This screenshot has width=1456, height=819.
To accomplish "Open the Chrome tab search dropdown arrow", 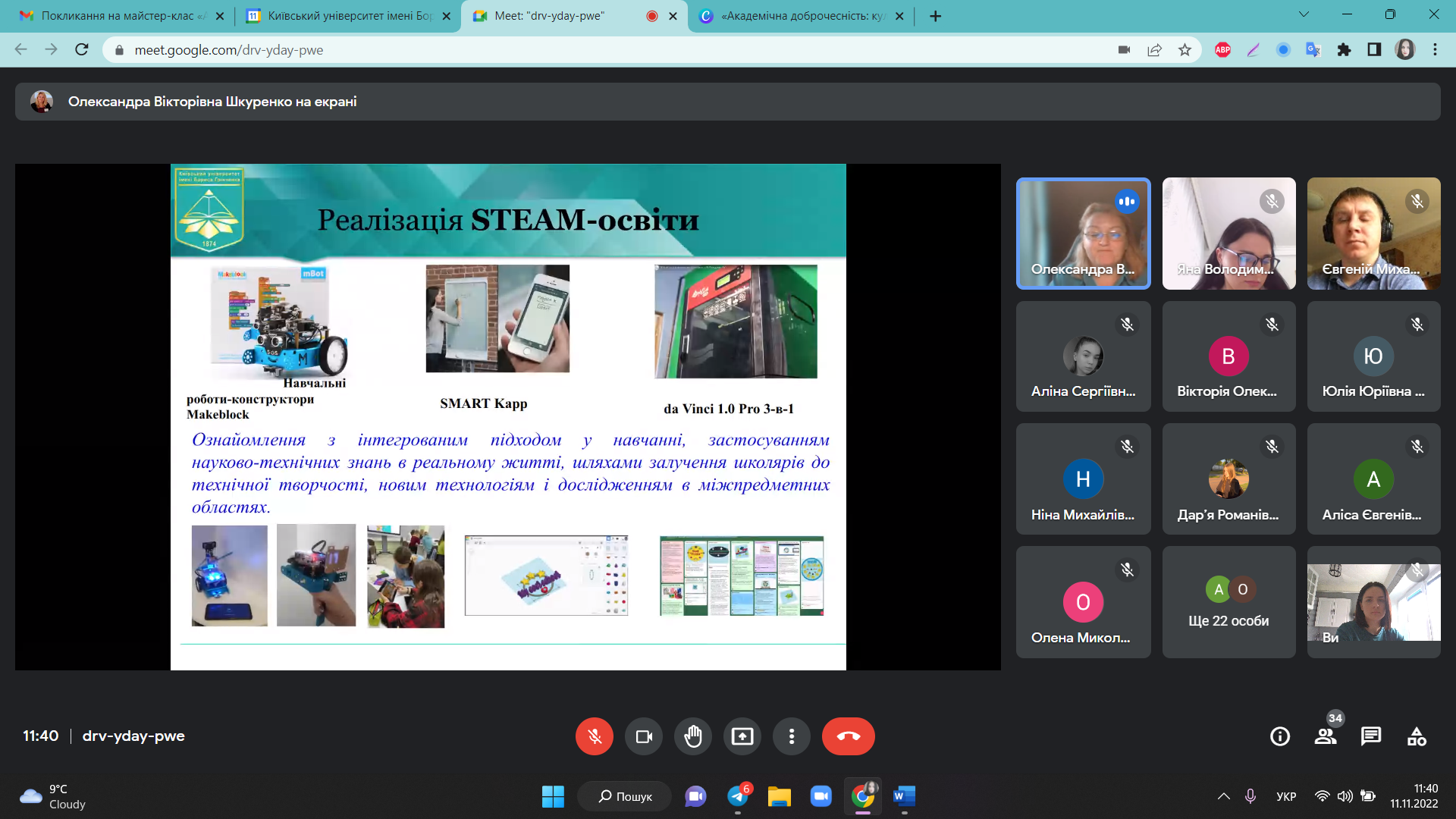I will pos(1304,14).
